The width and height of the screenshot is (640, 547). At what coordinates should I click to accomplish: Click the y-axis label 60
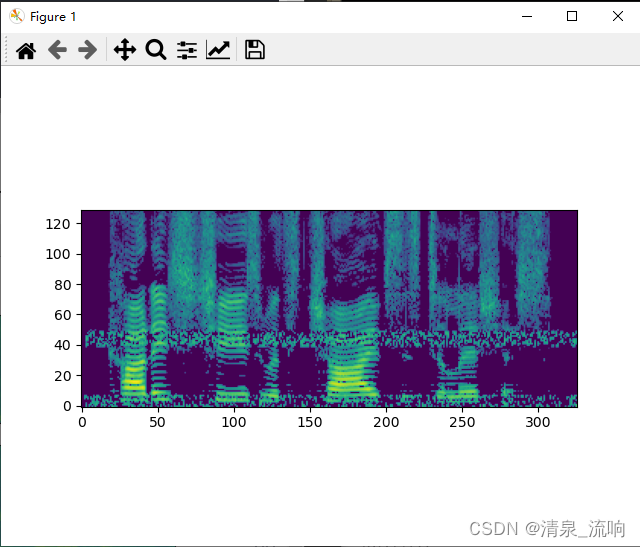tap(62, 315)
